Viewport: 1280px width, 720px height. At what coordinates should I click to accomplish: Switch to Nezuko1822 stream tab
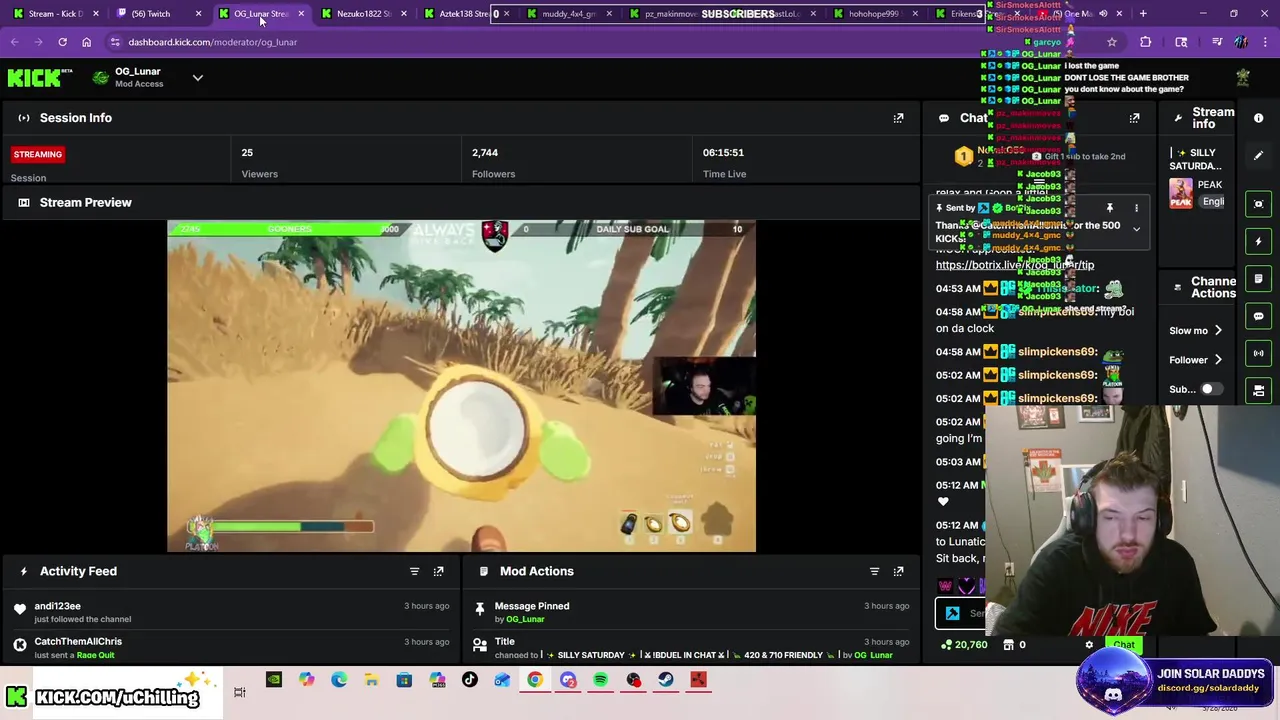364,14
